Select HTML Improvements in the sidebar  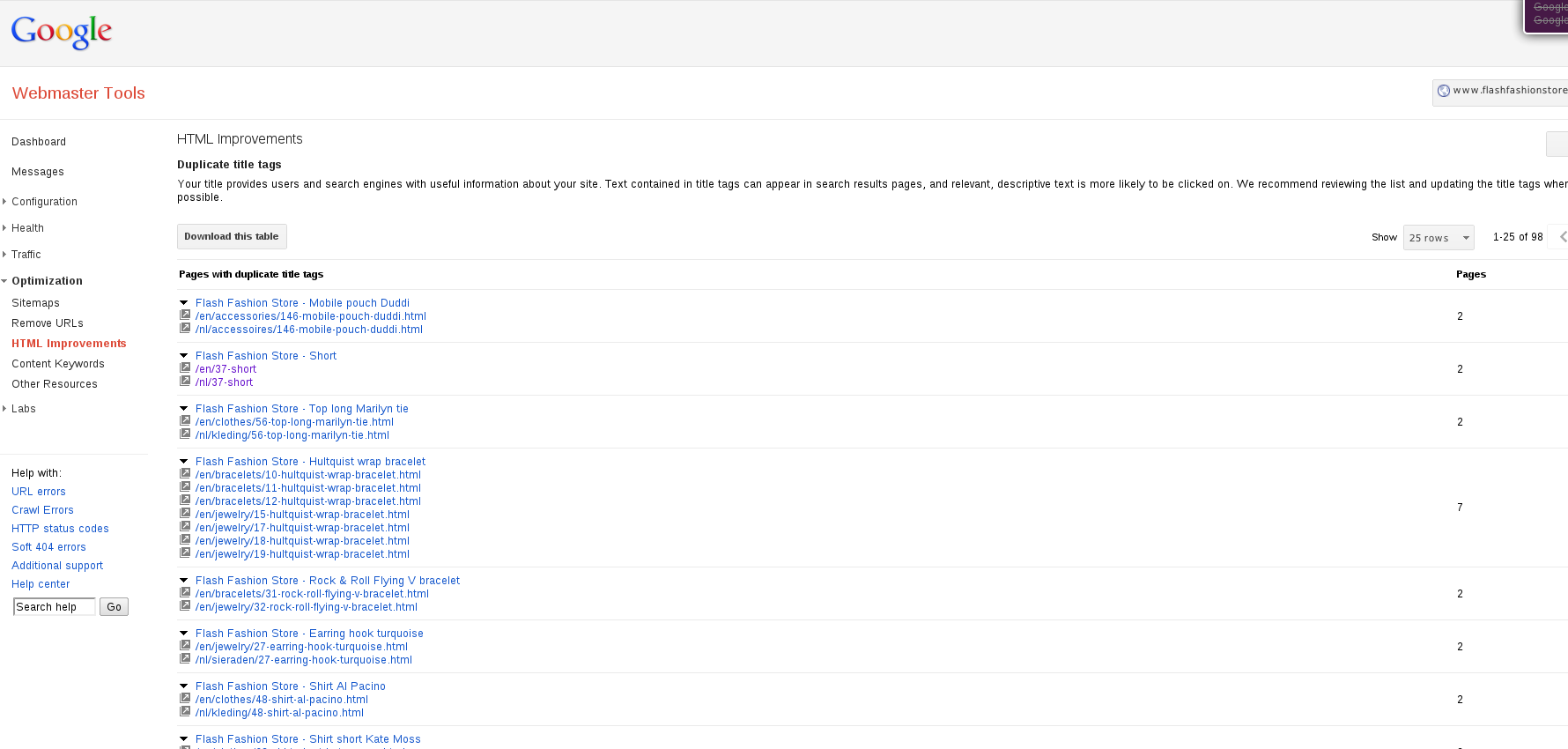click(69, 344)
